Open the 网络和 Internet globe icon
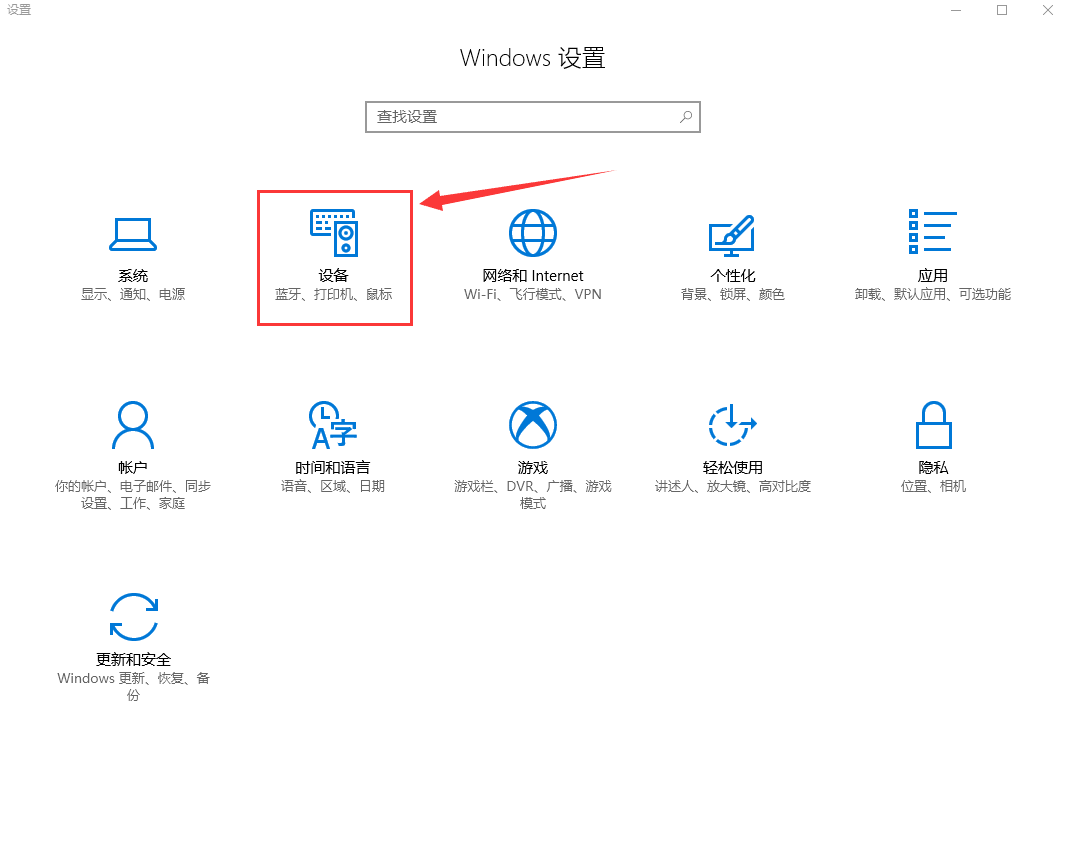 (x=533, y=233)
